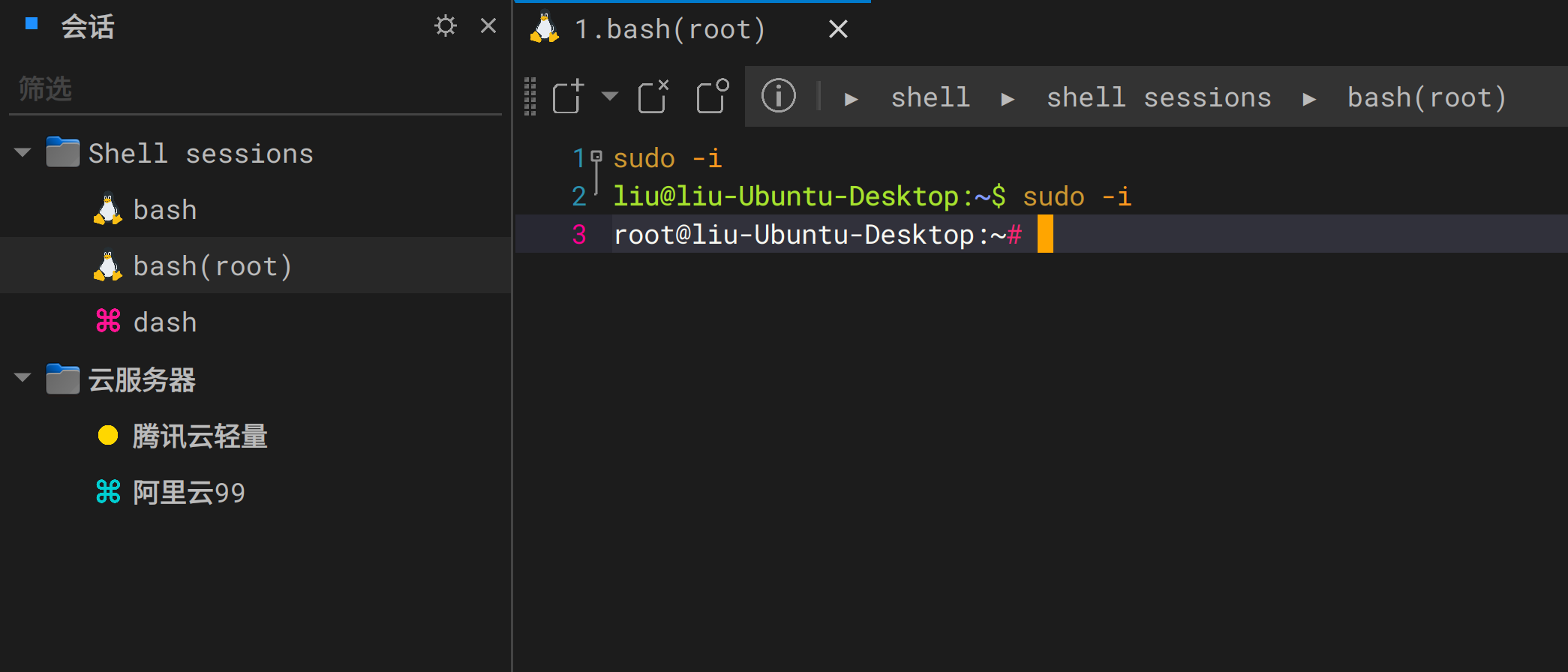This screenshot has width=1568, height=672.
Task: Open the sessions panel settings gear
Action: click(445, 26)
